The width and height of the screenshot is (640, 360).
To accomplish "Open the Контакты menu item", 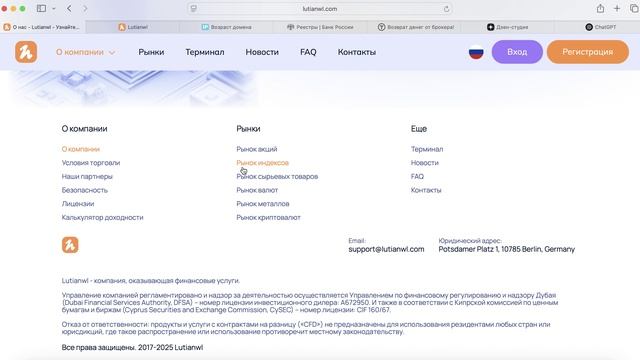I will click(x=357, y=52).
